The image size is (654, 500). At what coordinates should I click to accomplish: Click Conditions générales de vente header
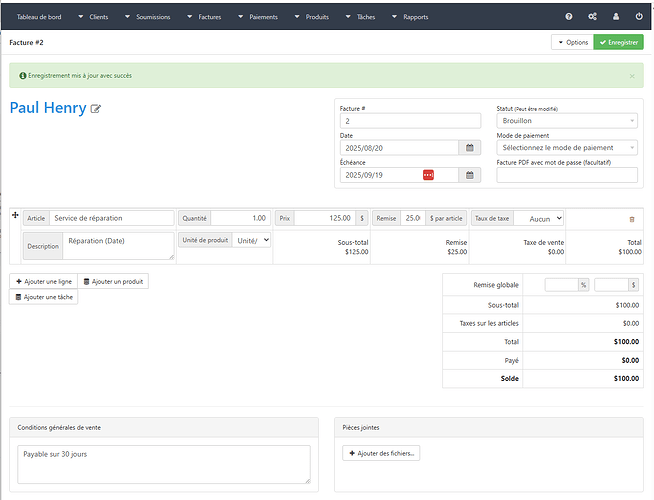click(164, 427)
